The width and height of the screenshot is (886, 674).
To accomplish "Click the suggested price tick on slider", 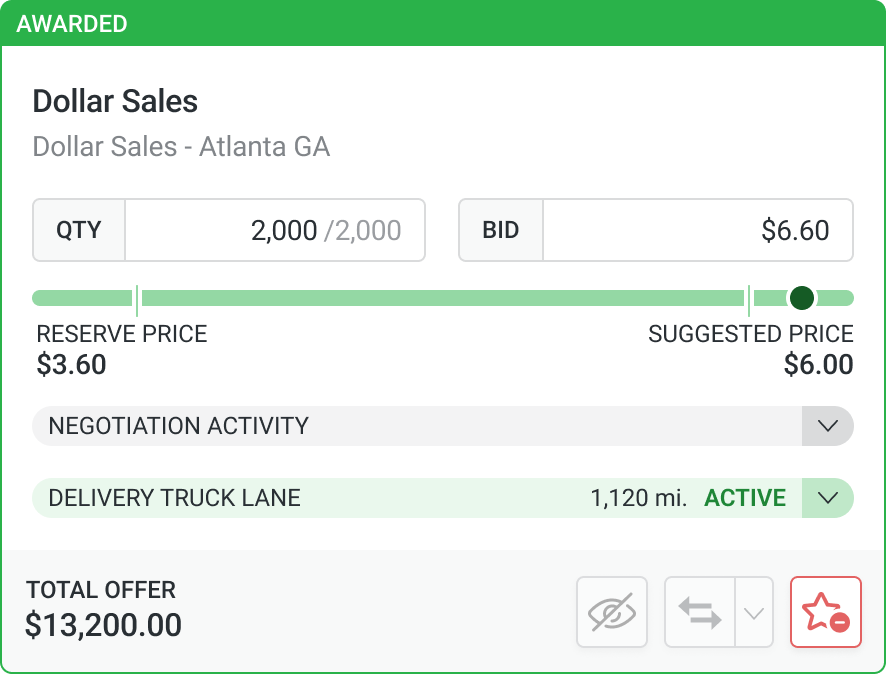I will tap(748, 298).
